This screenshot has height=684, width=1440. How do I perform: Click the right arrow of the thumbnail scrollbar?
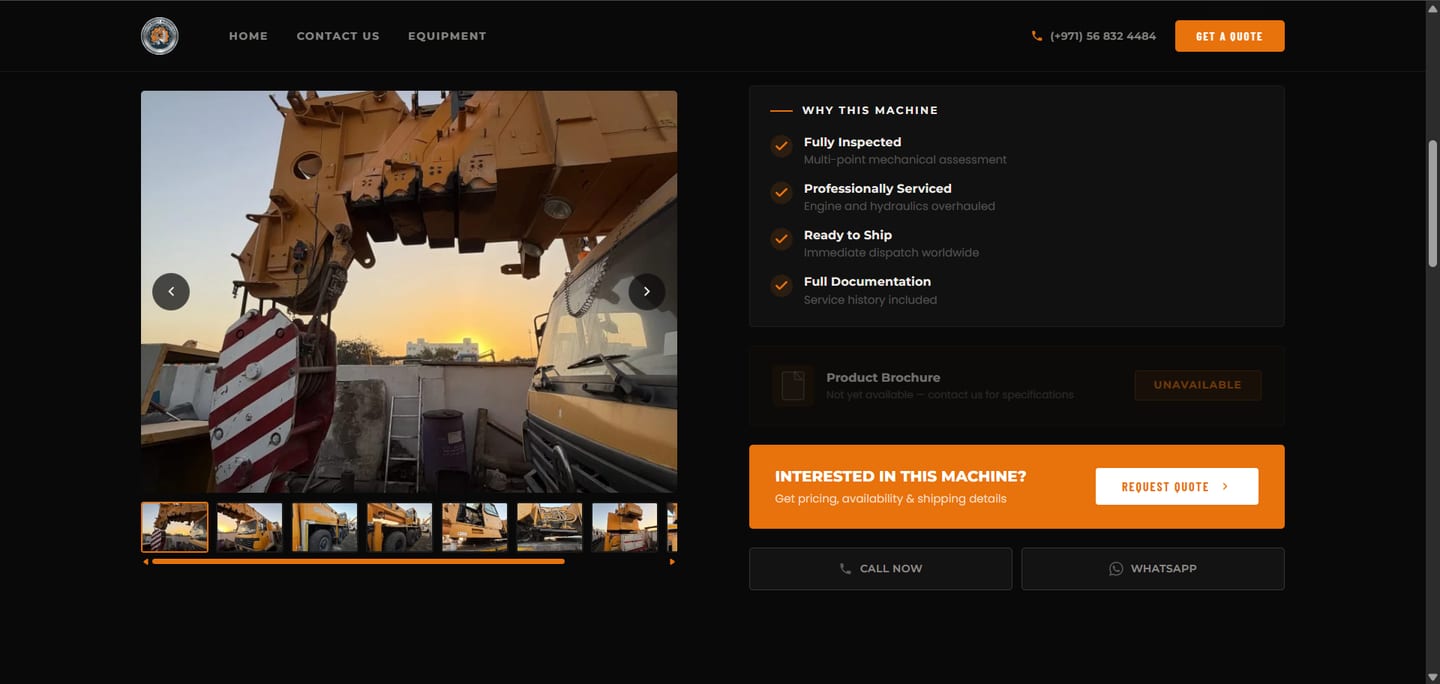tap(672, 562)
